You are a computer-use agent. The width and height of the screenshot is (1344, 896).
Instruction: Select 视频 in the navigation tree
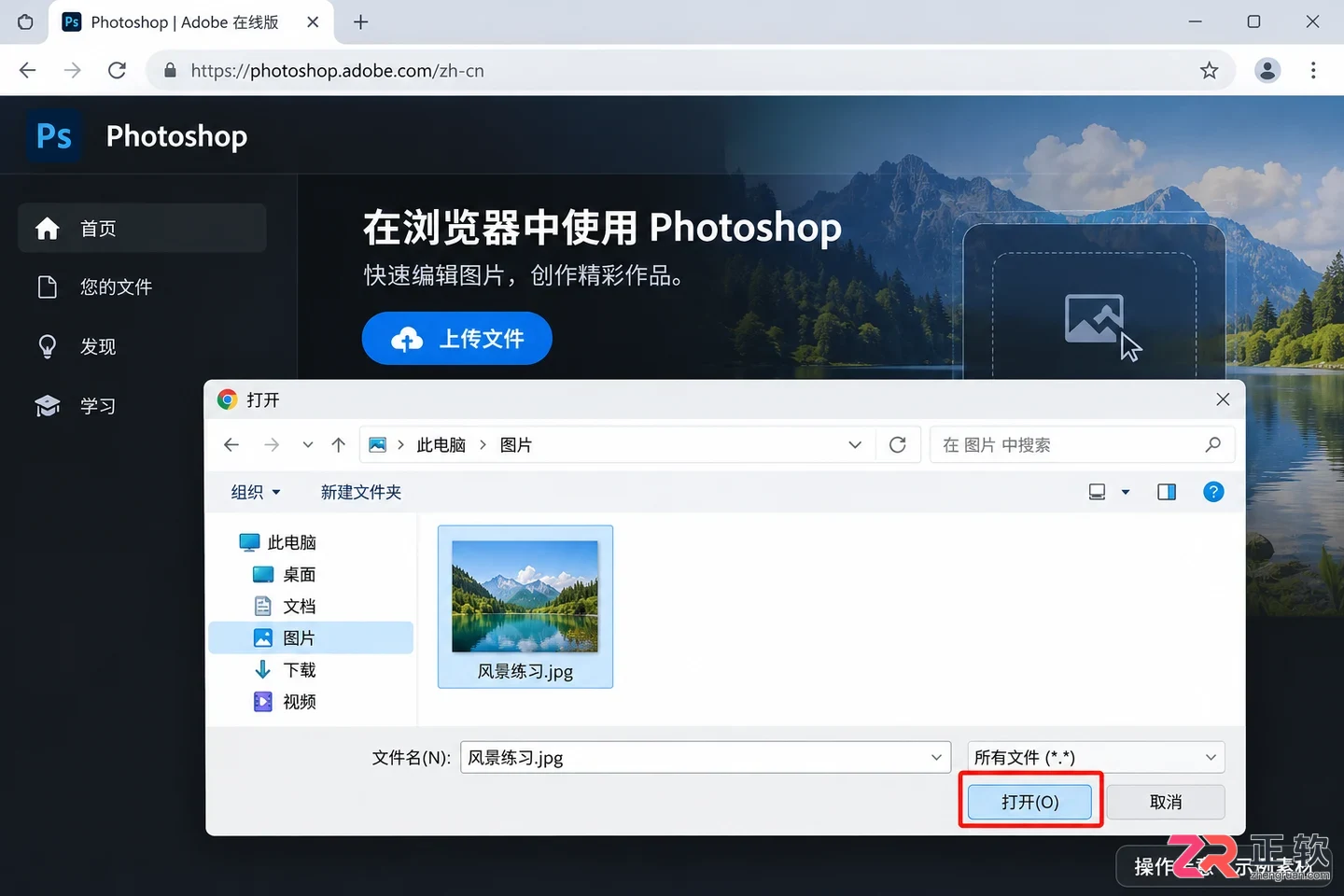pyautogui.click(x=285, y=701)
